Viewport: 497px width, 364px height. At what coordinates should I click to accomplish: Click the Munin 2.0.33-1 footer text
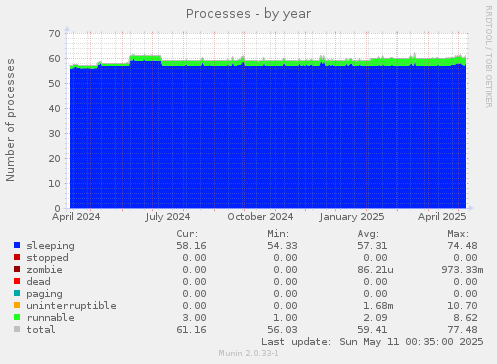point(248,353)
